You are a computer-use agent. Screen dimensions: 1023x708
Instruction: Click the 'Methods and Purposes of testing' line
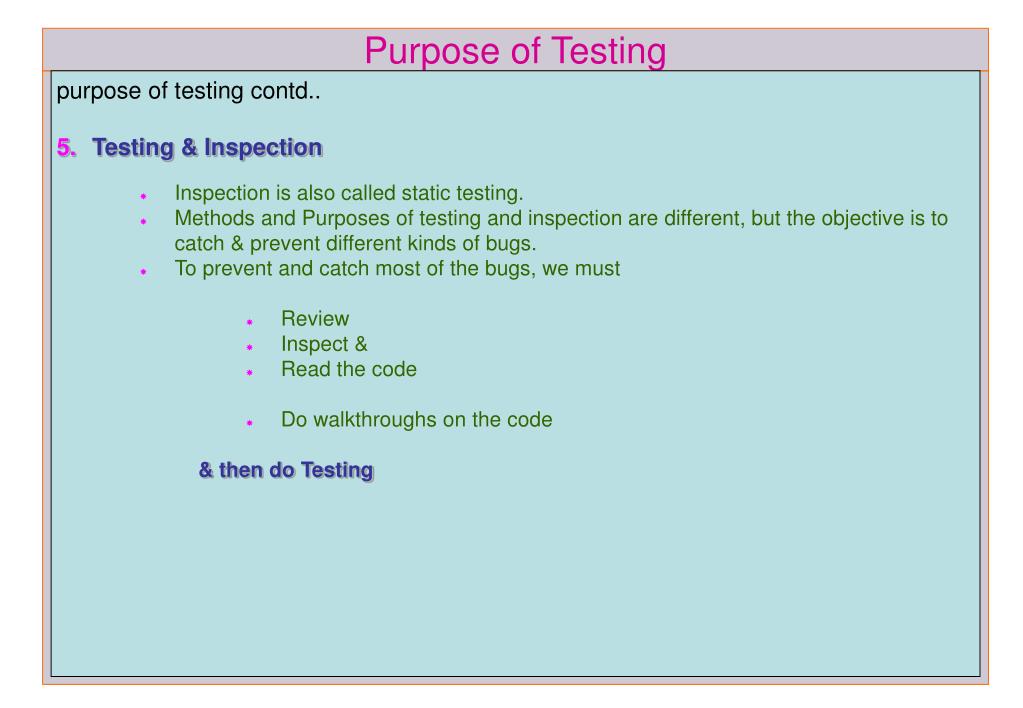coord(561,218)
